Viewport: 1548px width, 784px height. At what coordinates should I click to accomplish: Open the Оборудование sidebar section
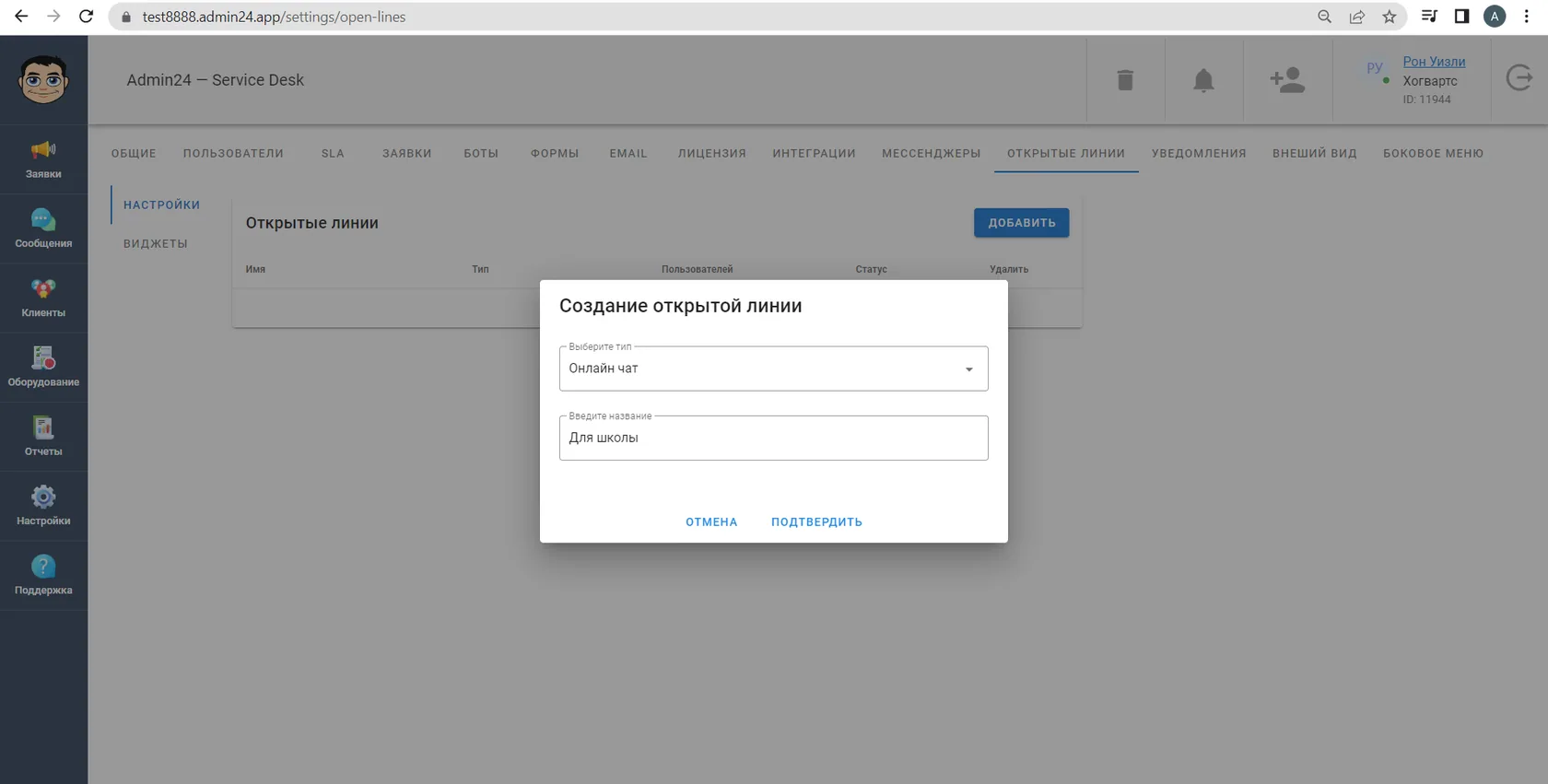43,368
